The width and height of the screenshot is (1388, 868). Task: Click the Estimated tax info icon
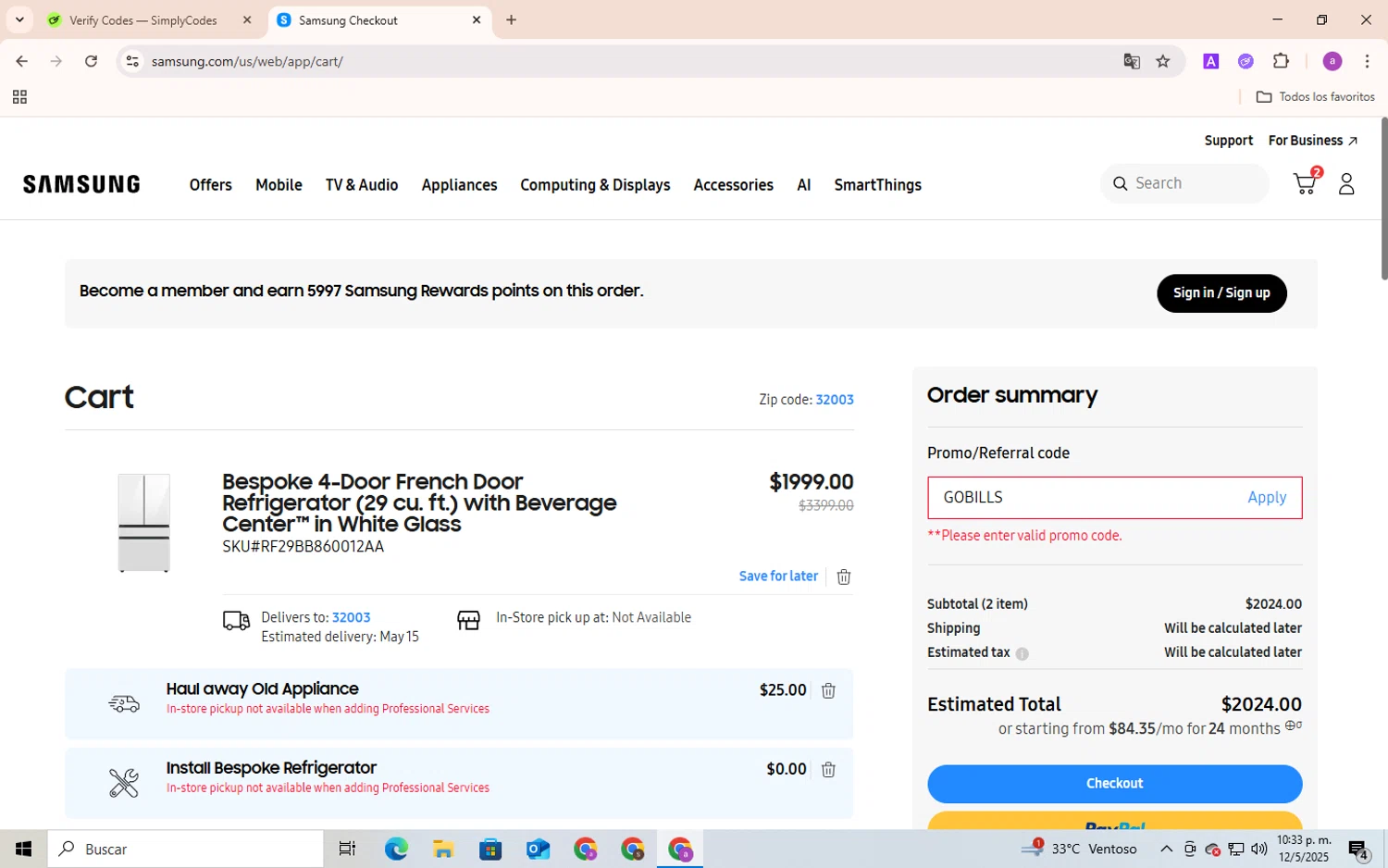point(1022,653)
